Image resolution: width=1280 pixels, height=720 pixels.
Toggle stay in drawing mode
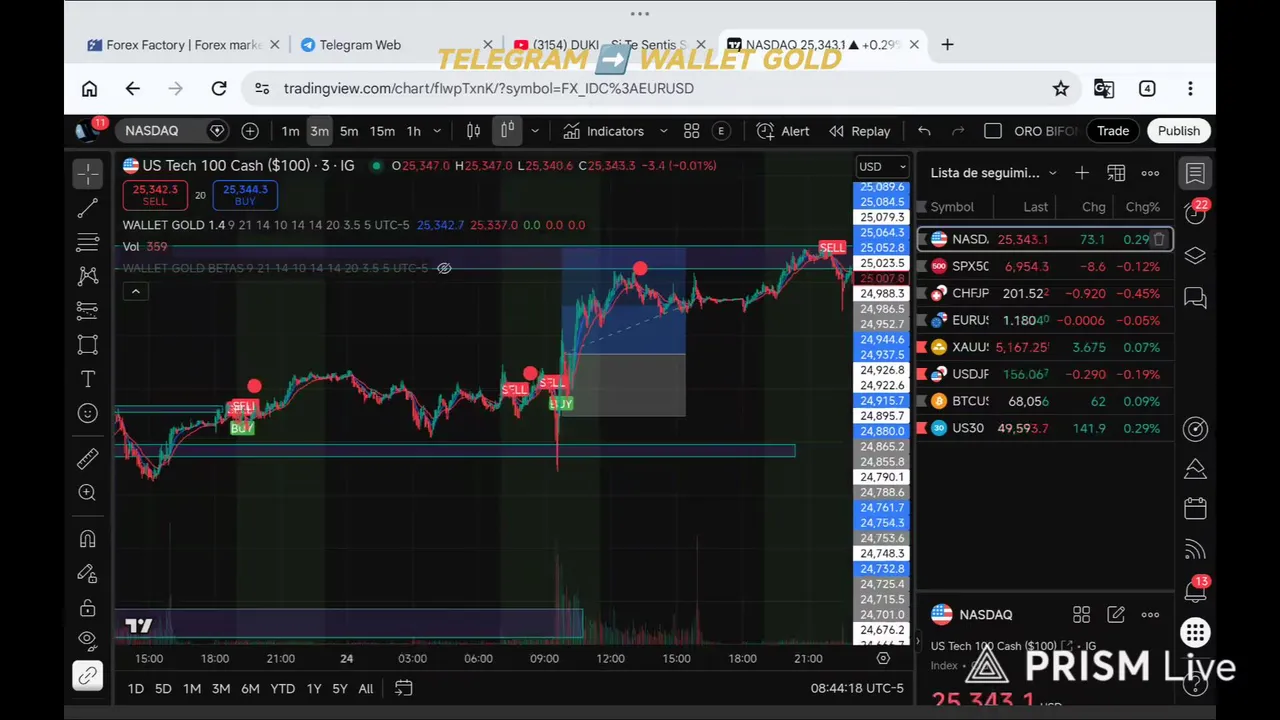(x=88, y=573)
